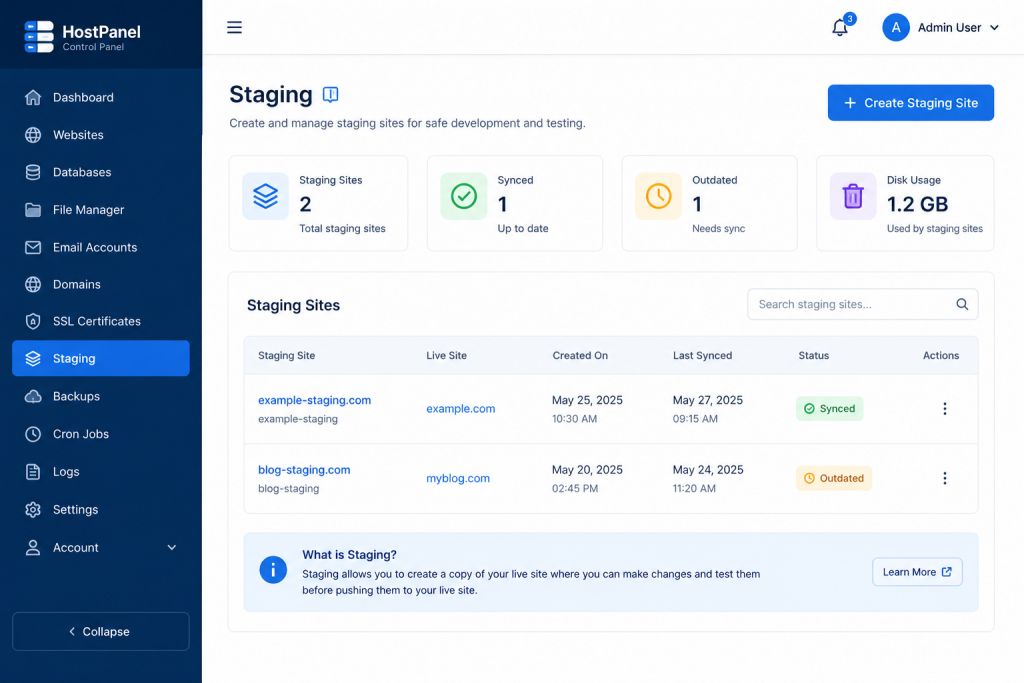Open the hamburger menu icon
1024x683 pixels.
point(234,27)
